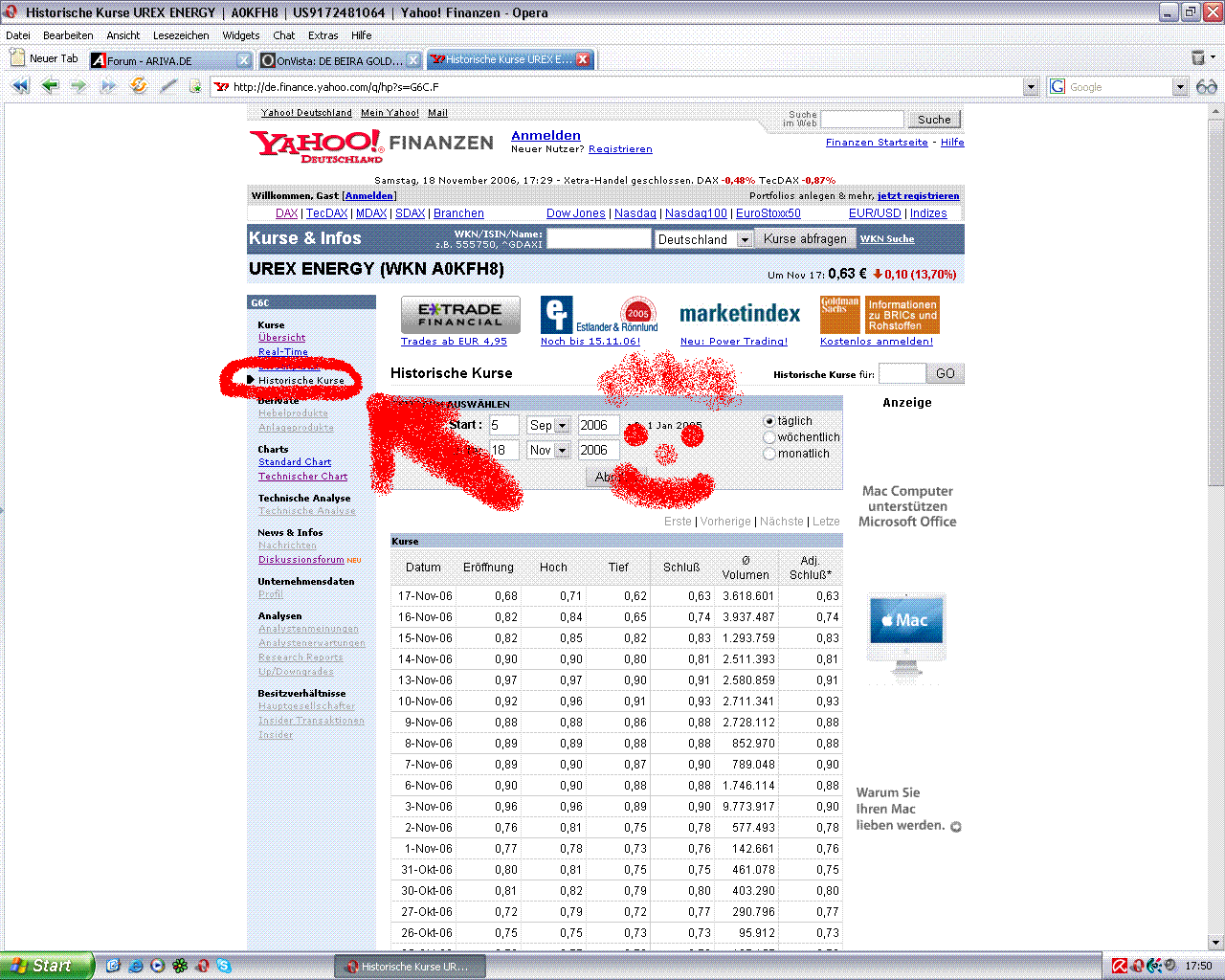Click the Kurse abfragen button
Viewport: 1225px width, 980px height.
805,239
